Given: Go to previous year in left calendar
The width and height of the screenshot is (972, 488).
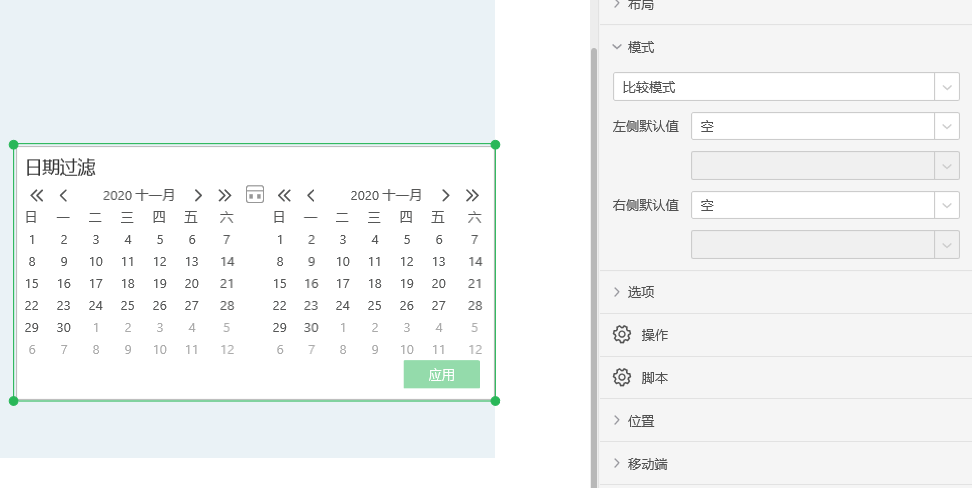Looking at the screenshot, I should 37,195.
